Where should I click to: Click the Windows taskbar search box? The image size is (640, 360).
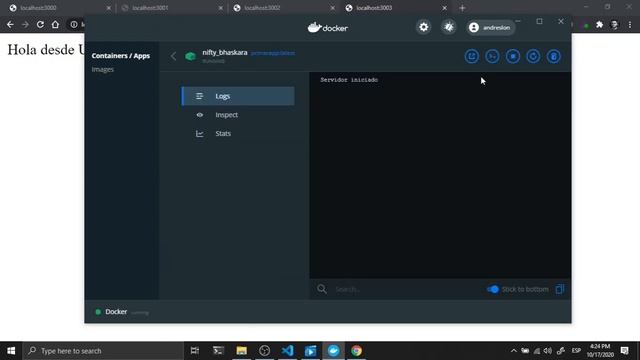coord(103,351)
